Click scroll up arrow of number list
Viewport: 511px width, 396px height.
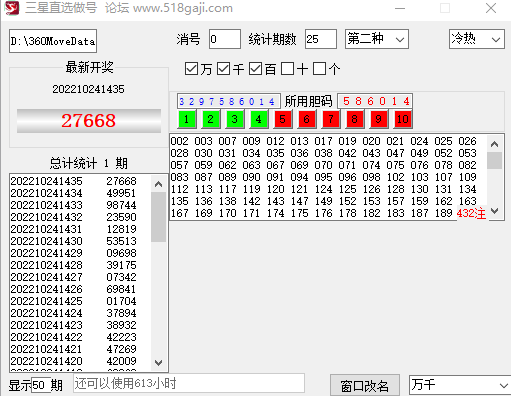tap(494, 144)
